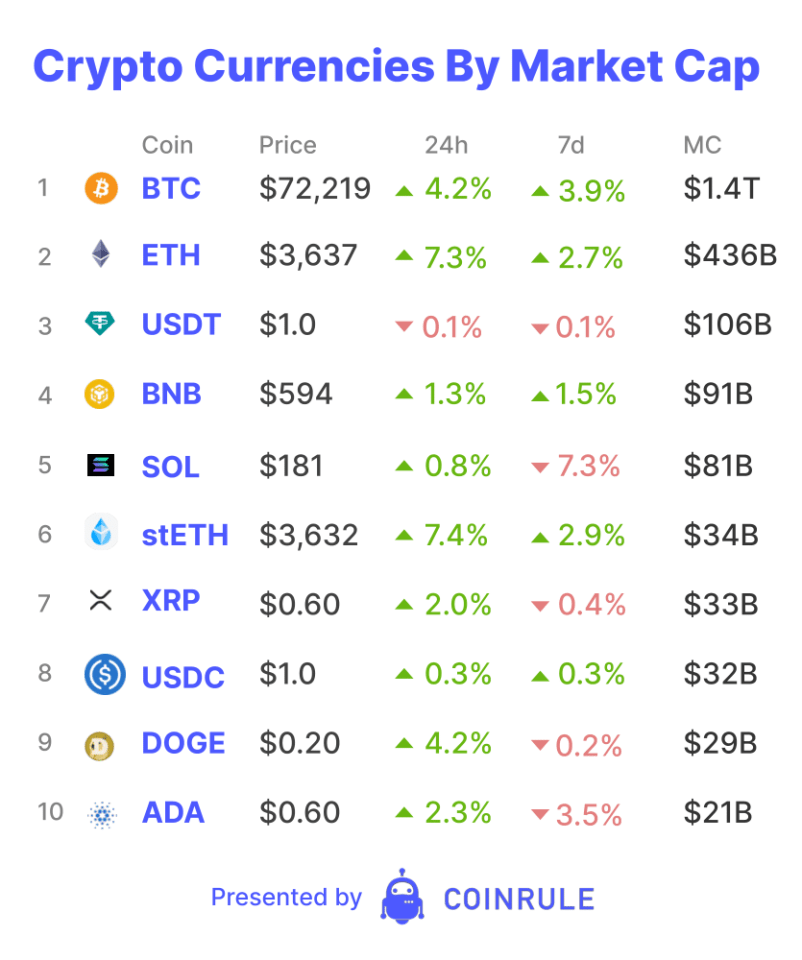Click the BNB yellow coin icon
This screenshot has width=802, height=960.
click(x=99, y=394)
